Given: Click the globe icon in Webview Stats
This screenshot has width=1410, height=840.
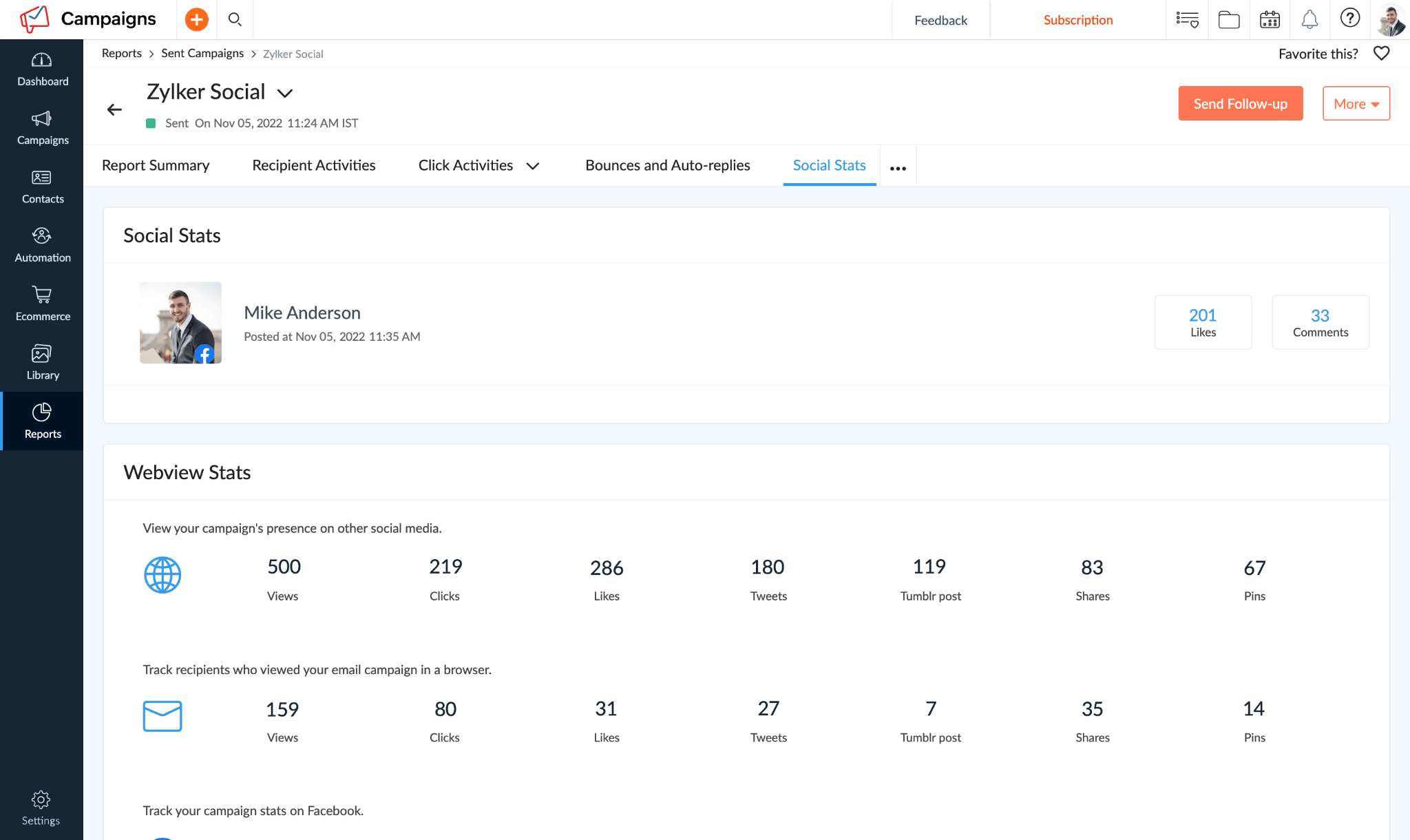Looking at the screenshot, I should 162,575.
